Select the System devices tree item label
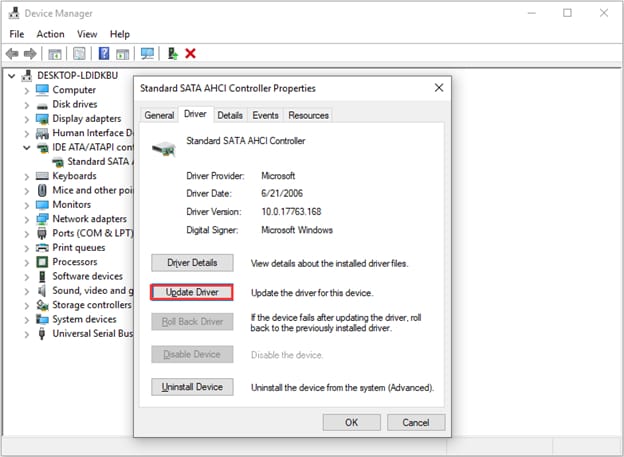 [84, 319]
